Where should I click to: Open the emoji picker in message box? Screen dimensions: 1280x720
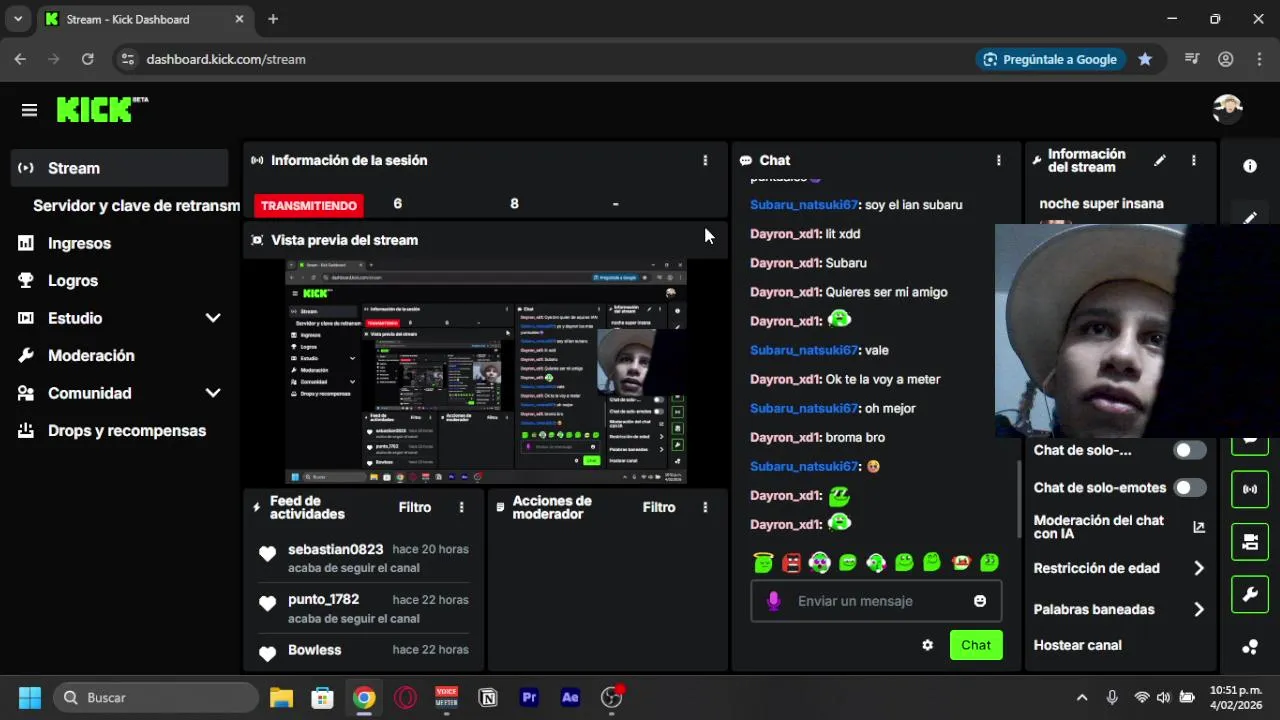pyautogui.click(x=980, y=601)
